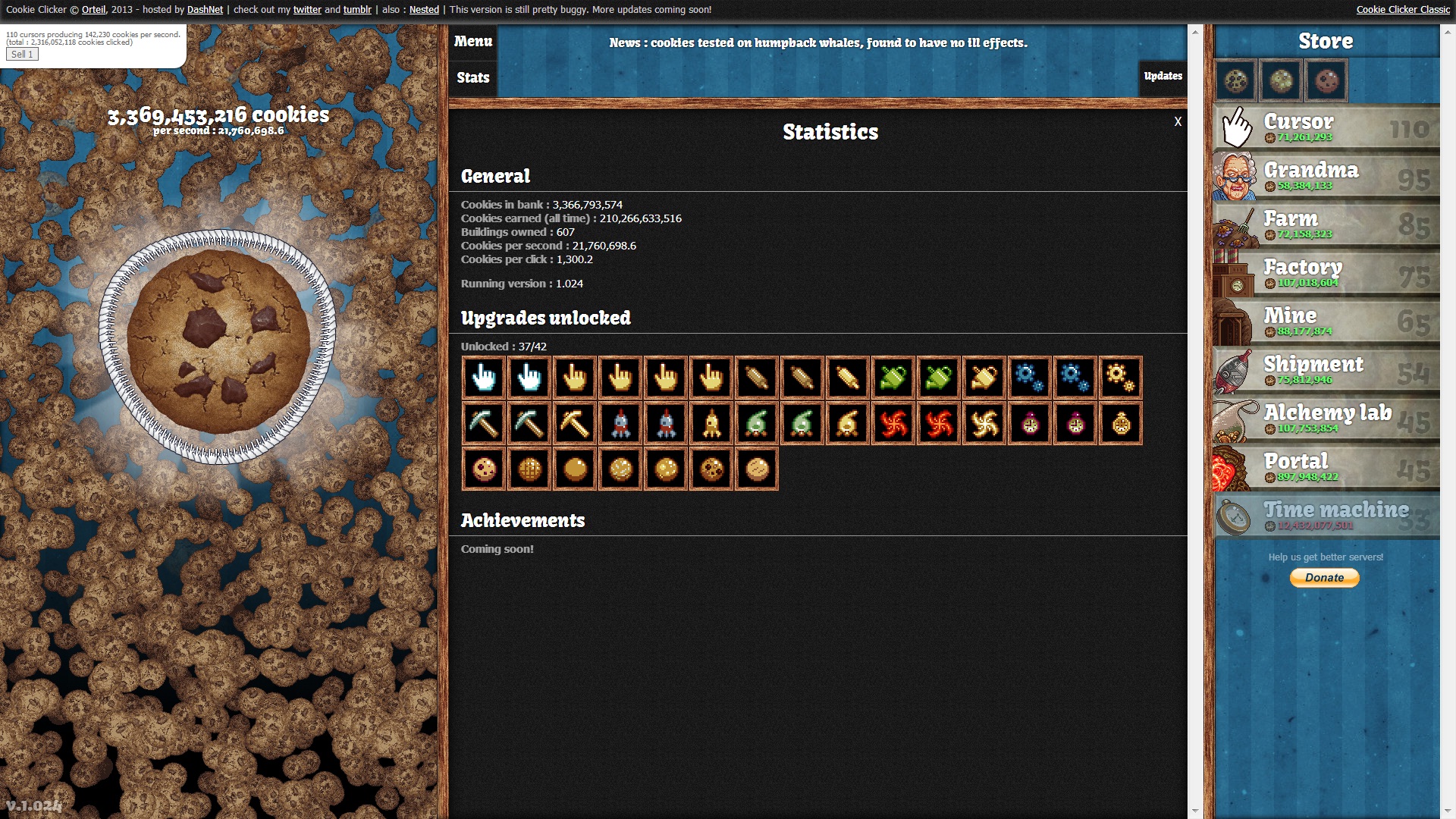Click the first red portal swirl upgrade

[893, 423]
